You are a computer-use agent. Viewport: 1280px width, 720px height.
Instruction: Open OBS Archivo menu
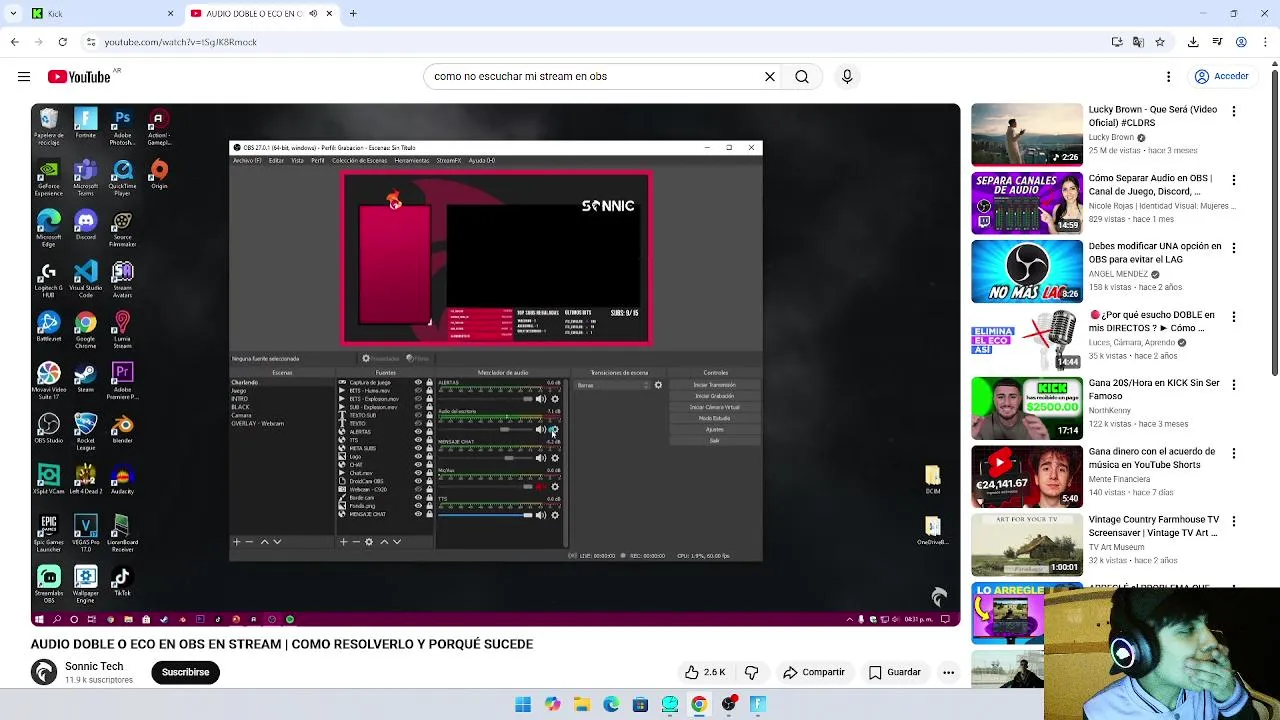click(246, 160)
